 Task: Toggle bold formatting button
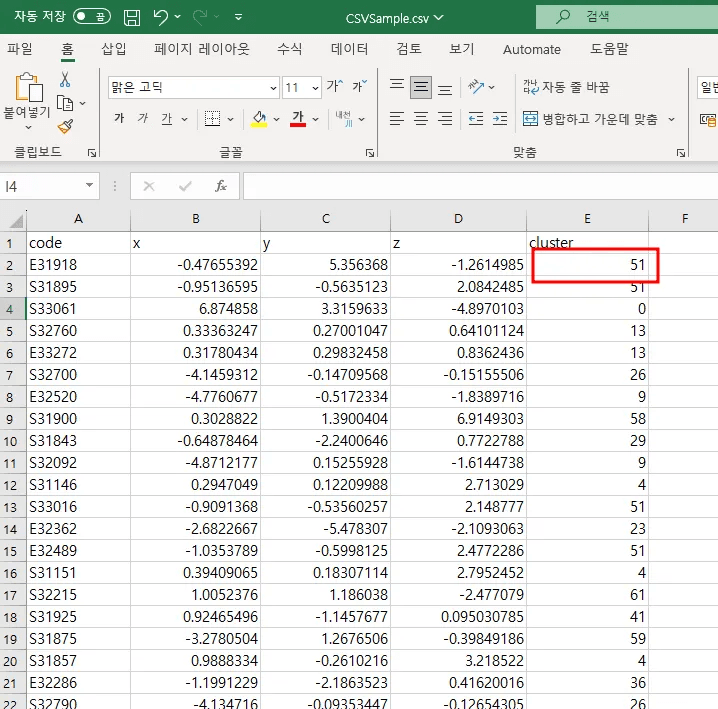coord(119,119)
